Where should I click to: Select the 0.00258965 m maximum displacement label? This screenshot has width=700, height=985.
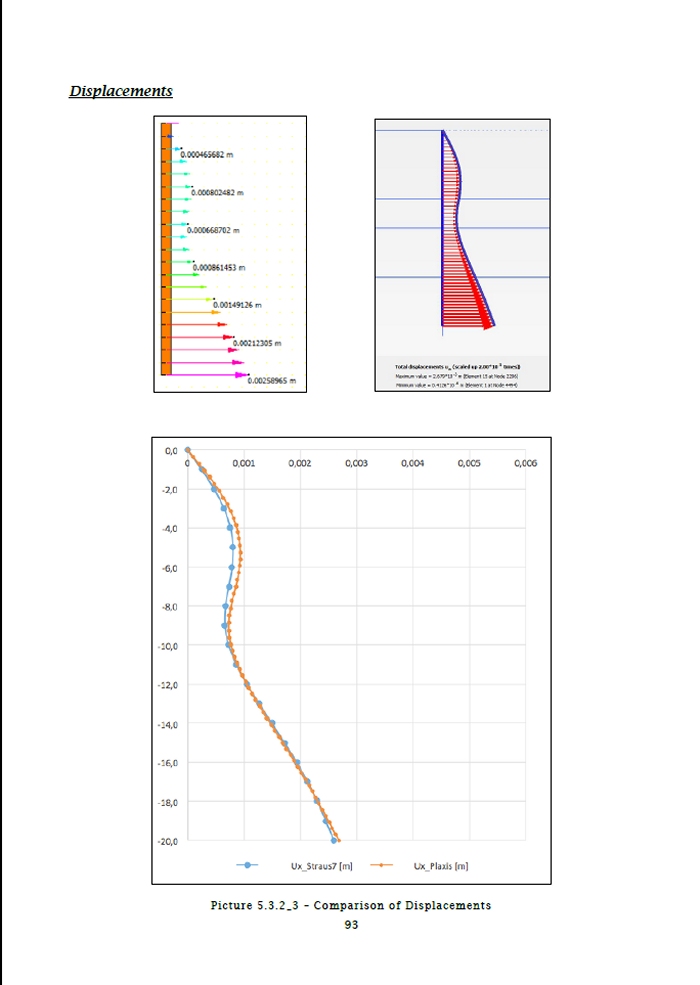pyautogui.click(x=273, y=381)
